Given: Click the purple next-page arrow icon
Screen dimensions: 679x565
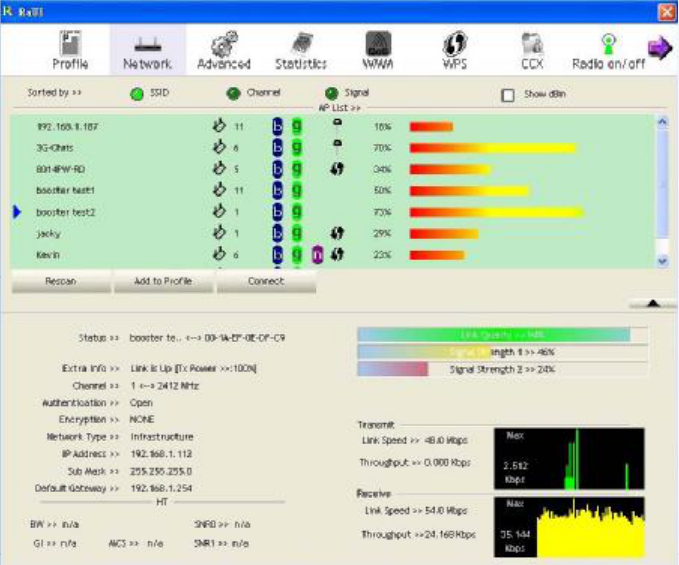Looking at the screenshot, I should click(x=660, y=47).
